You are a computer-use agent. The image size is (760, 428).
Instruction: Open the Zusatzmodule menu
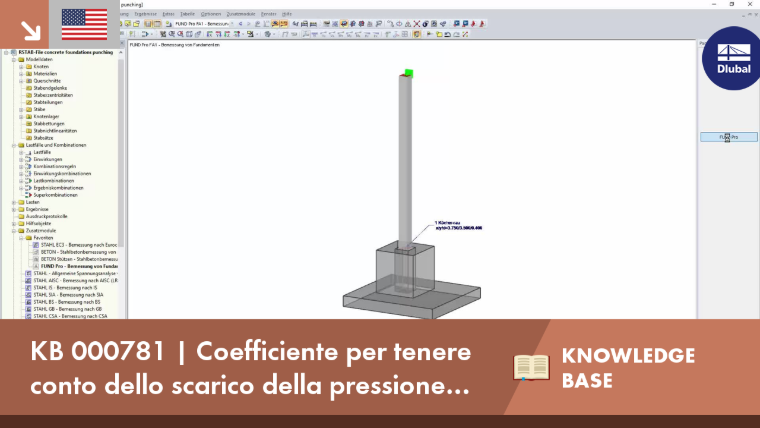[x=241, y=14]
